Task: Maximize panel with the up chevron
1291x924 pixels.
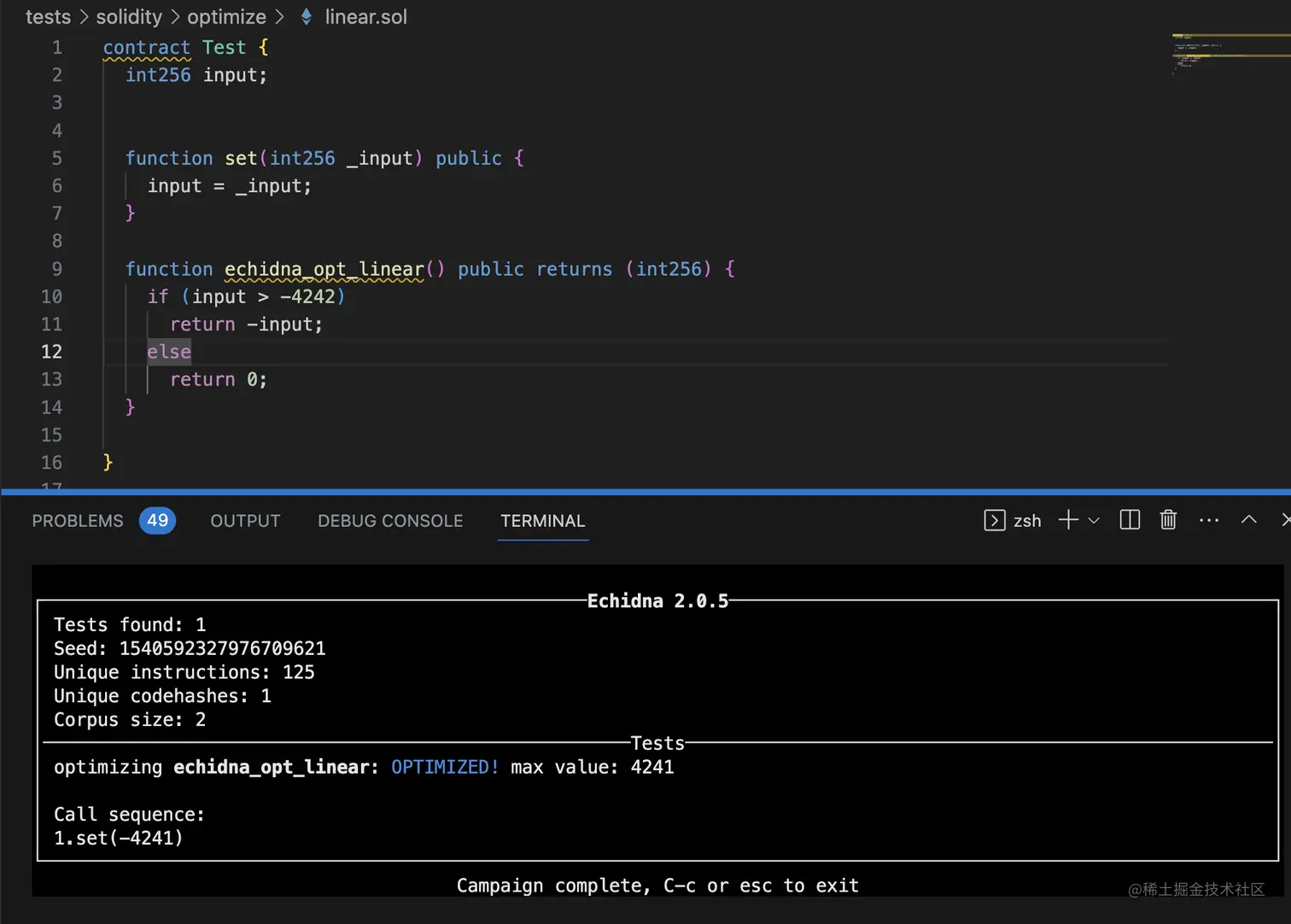Action: pos(1248,519)
